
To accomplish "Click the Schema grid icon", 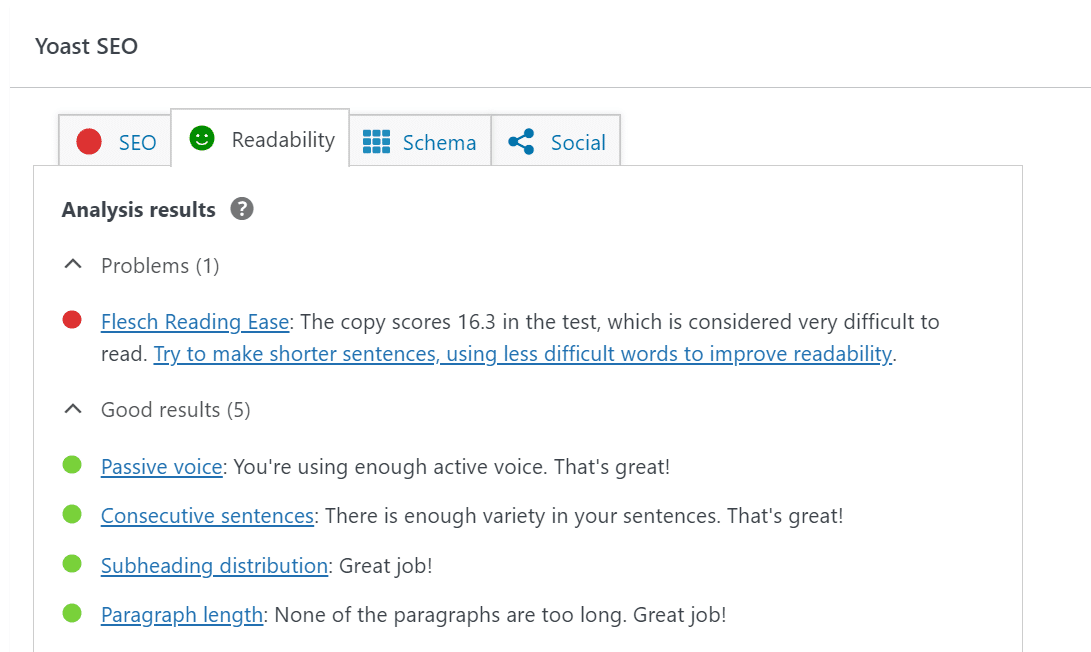I will 377,141.
